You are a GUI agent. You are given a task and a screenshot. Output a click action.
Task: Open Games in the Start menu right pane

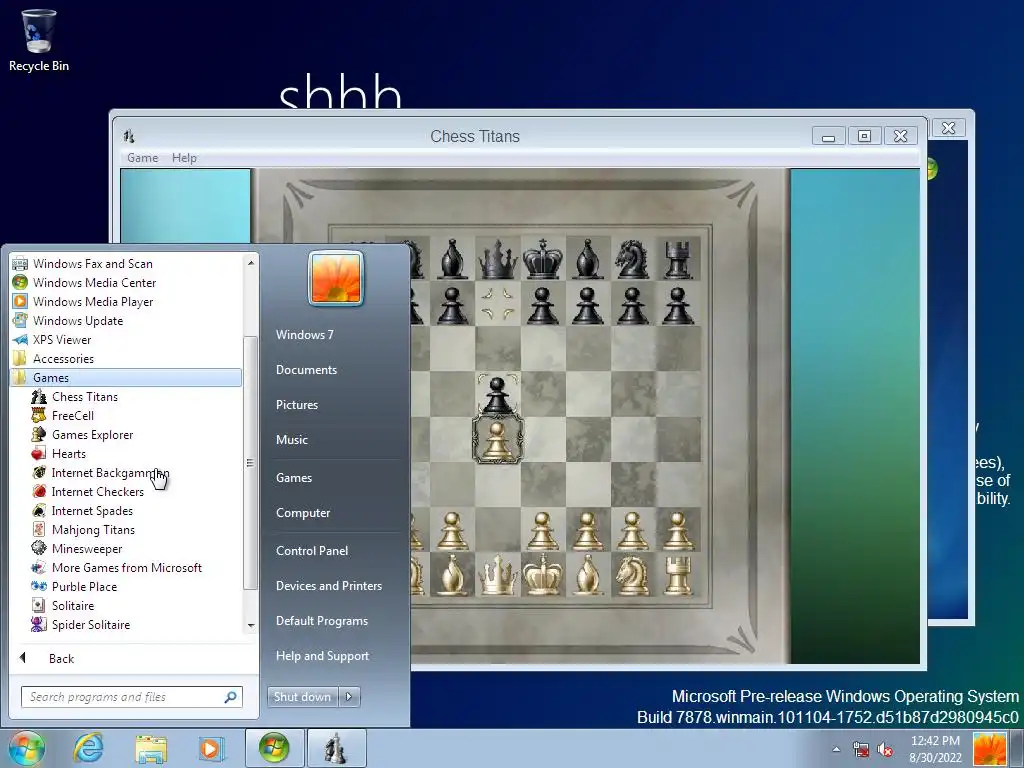(294, 478)
